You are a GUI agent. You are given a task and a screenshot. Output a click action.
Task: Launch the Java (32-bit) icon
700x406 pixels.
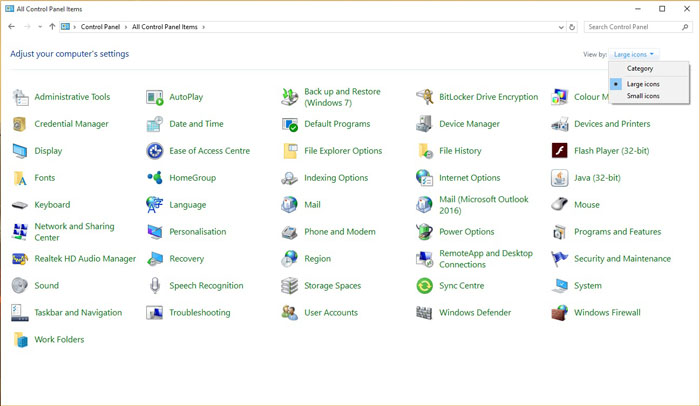pos(559,178)
